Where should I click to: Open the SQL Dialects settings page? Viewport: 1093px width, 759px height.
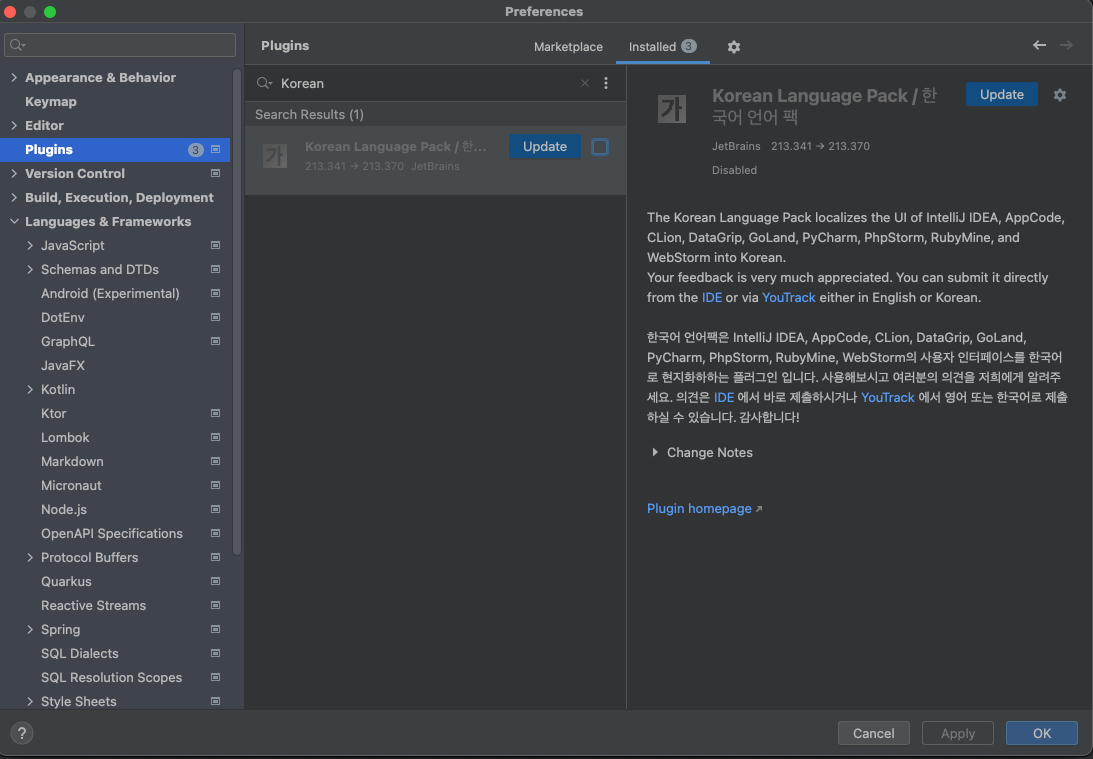pyautogui.click(x=79, y=654)
